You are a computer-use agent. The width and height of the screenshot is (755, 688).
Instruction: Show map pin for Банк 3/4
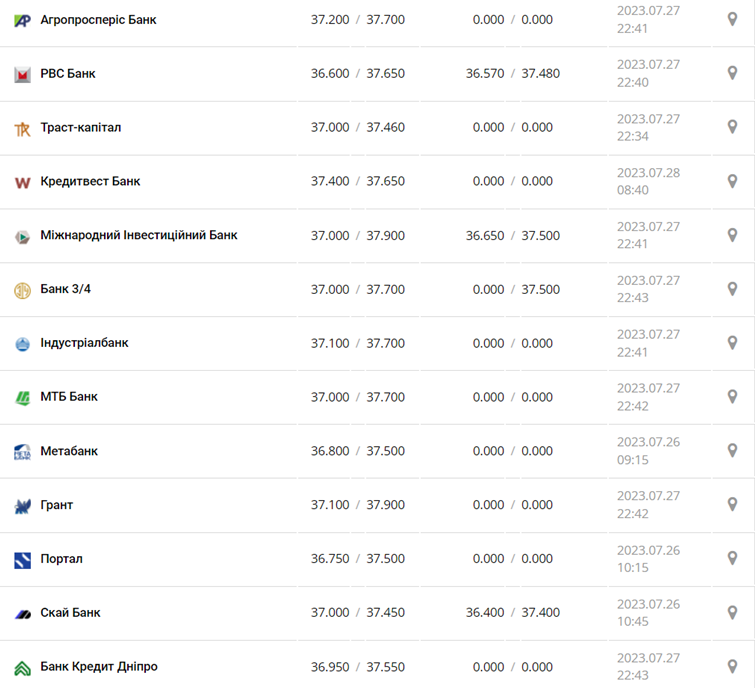tap(732, 289)
